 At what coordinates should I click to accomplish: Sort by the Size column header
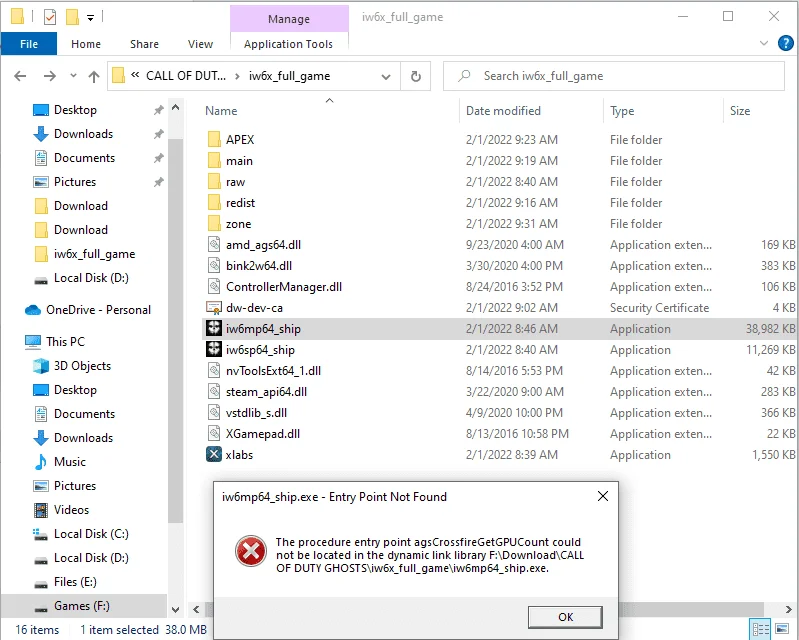point(739,111)
